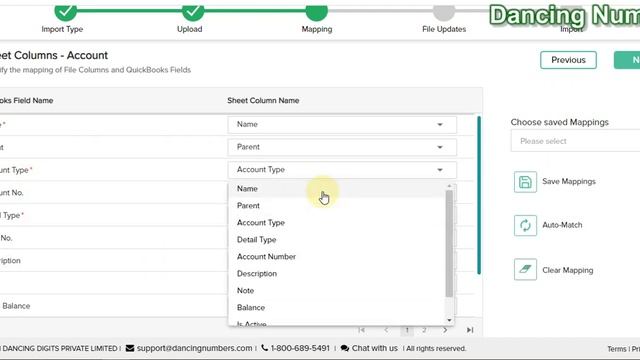This screenshot has width=640, height=360.
Task: Click the Previous button
Action: tap(568, 60)
